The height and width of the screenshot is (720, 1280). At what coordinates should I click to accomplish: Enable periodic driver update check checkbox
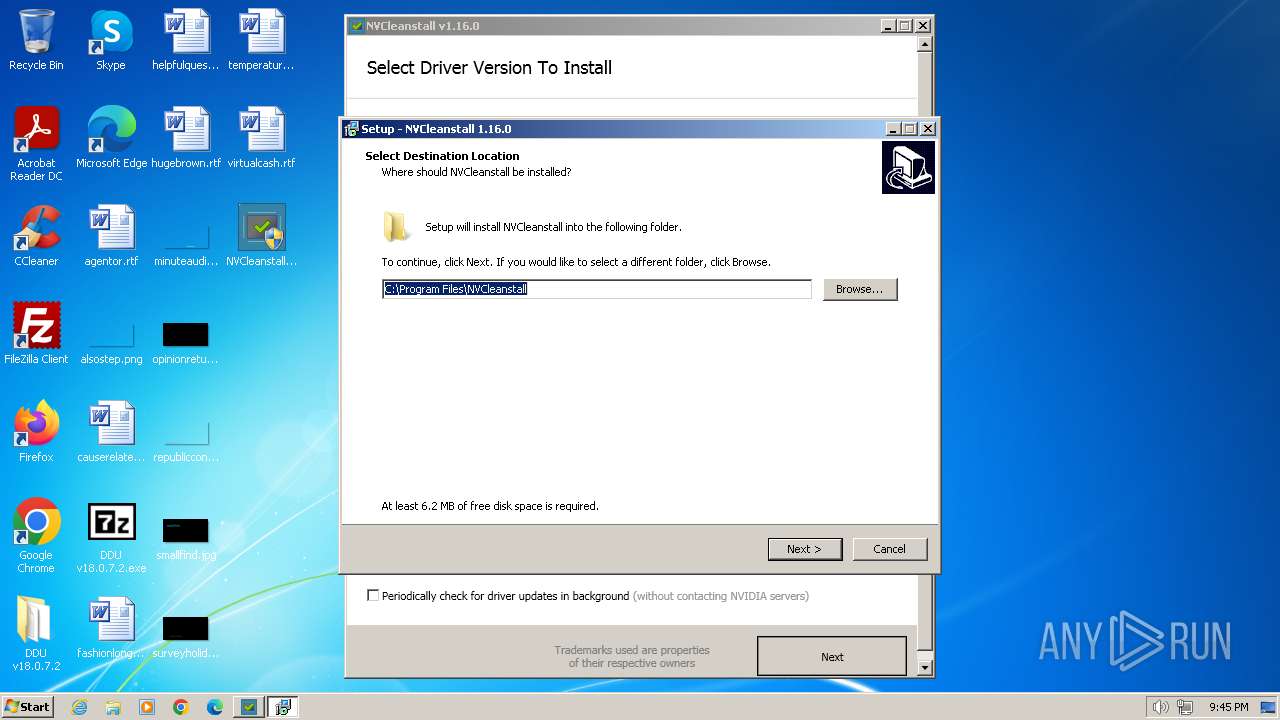pos(373,595)
